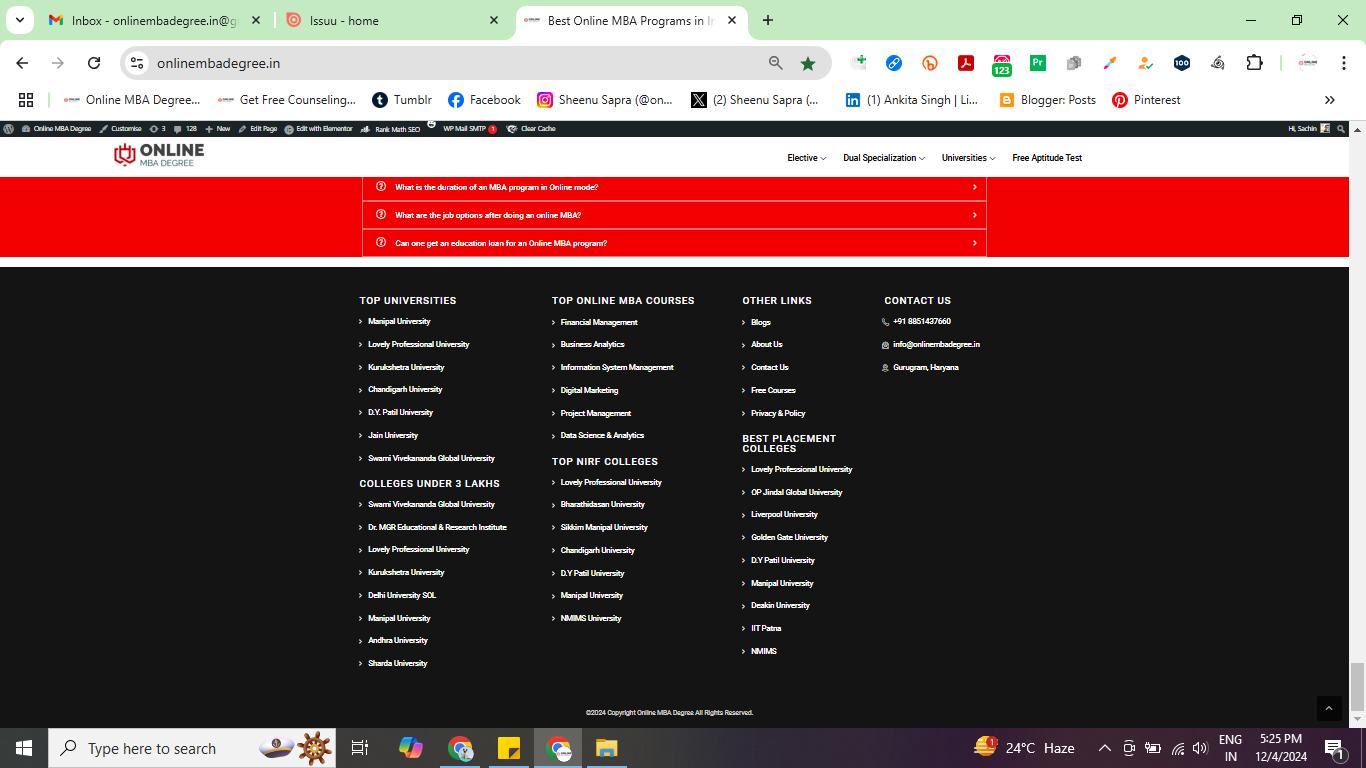Expand FAQ about education loan

(x=674, y=243)
